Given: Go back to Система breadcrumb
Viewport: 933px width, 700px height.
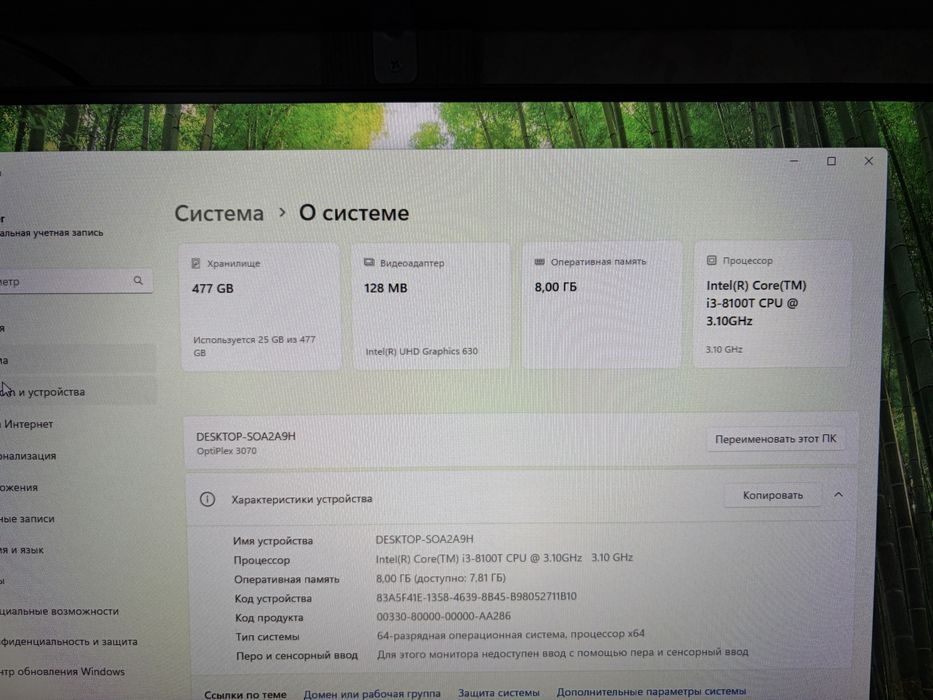Looking at the screenshot, I should point(219,213).
